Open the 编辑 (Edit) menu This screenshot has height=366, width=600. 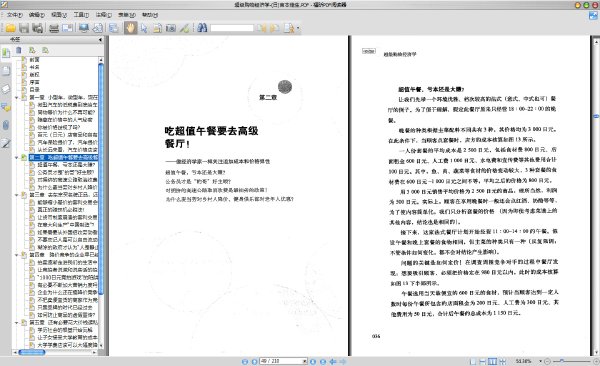tap(37, 15)
